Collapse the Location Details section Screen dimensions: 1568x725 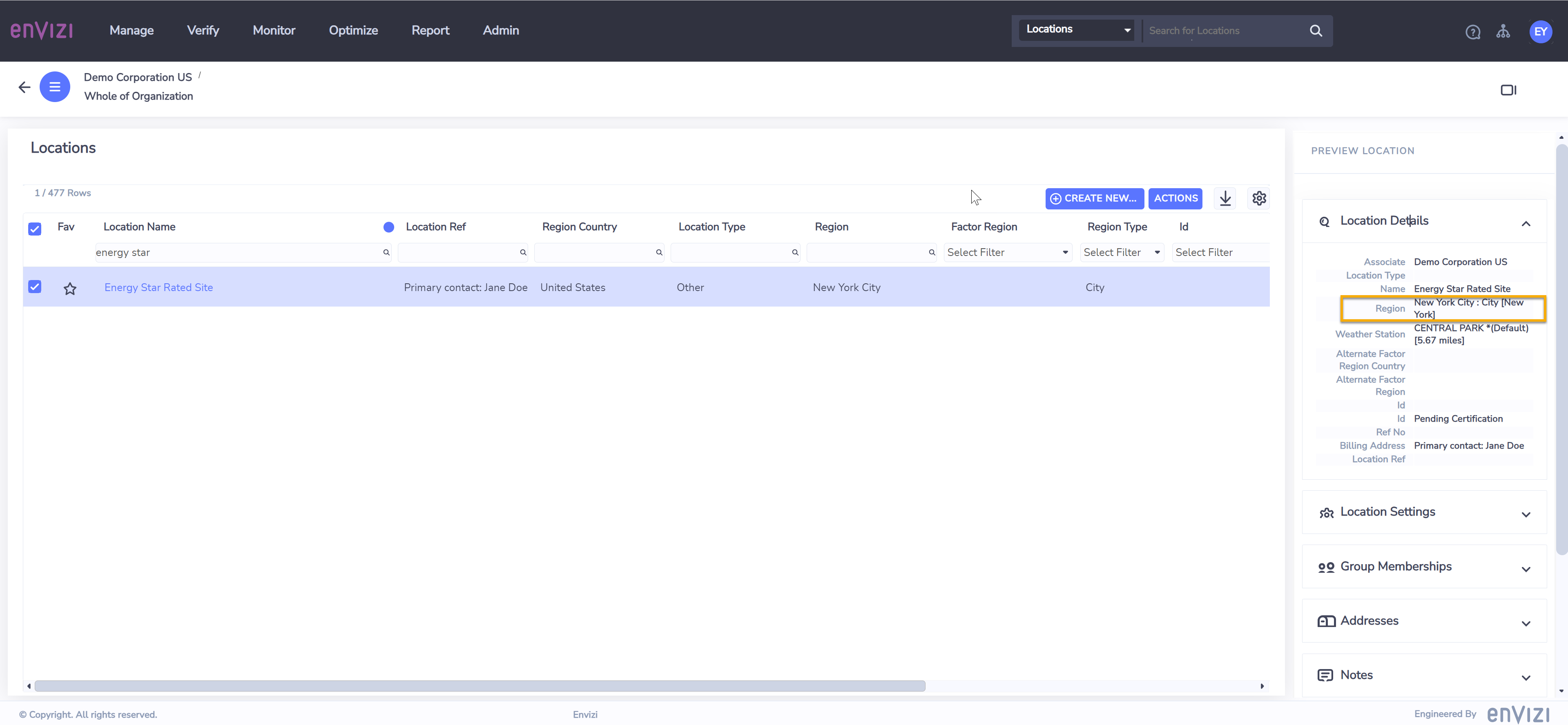tap(1526, 224)
